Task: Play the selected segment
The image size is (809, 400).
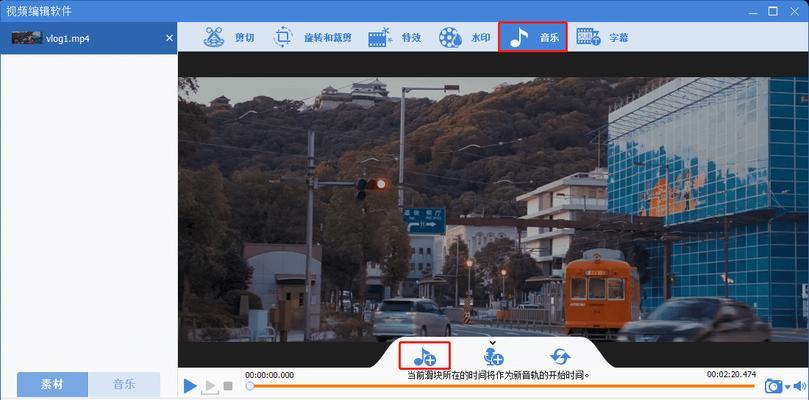Action: [x=210, y=387]
